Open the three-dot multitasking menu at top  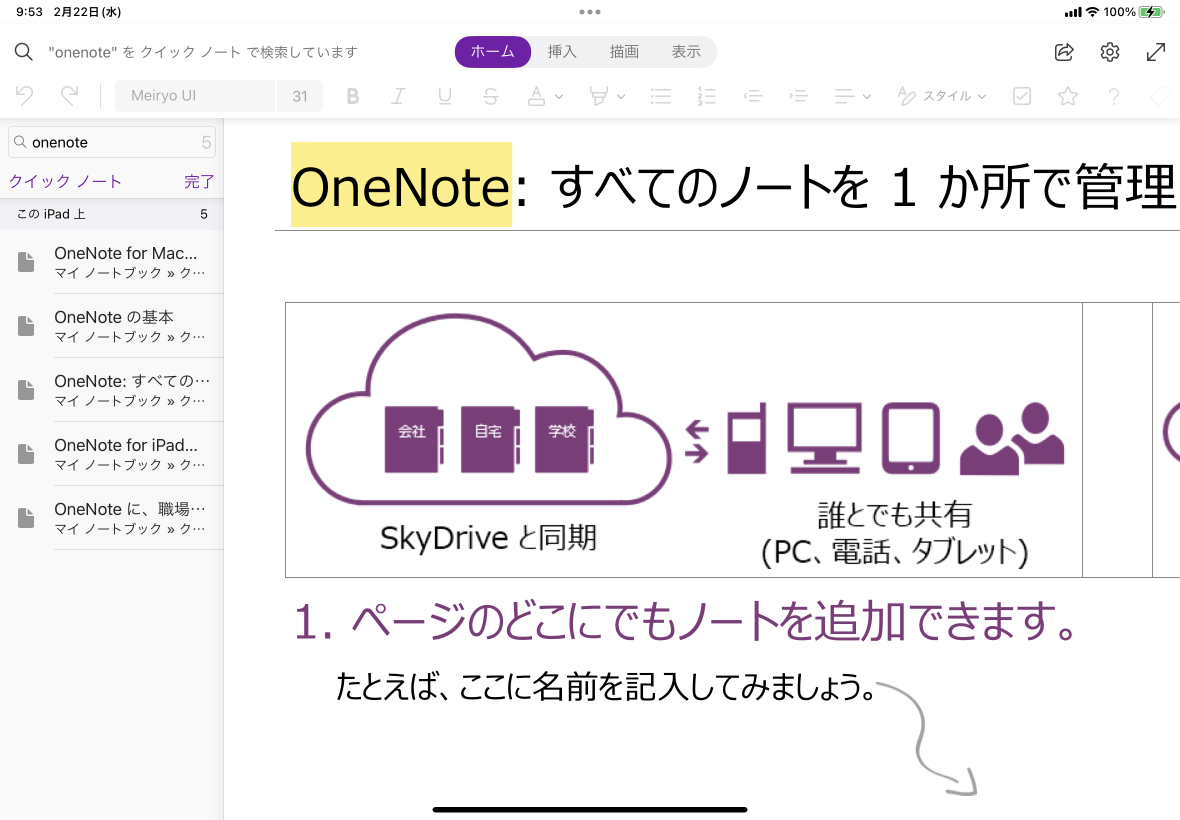tap(590, 12)
